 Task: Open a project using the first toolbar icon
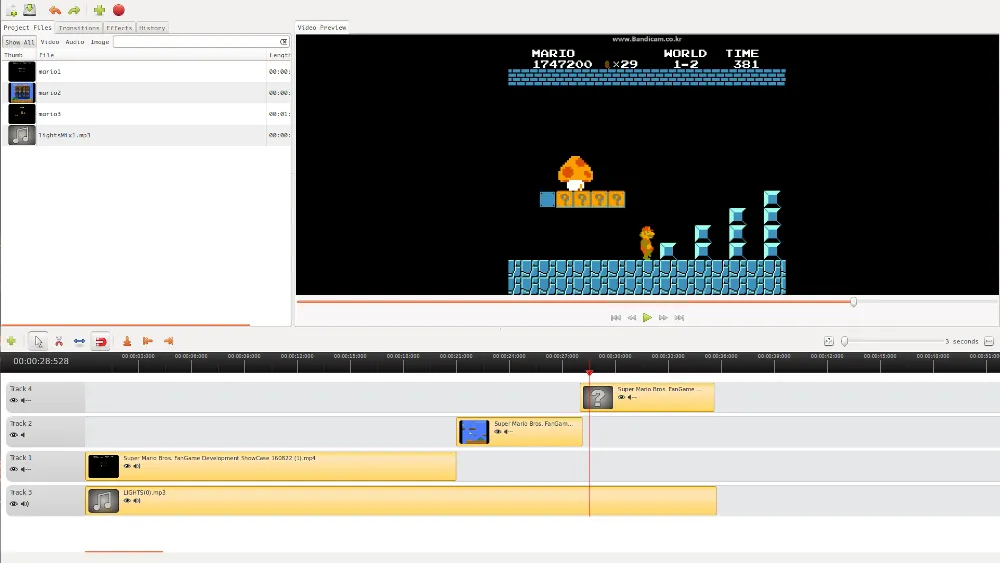tap(11, 10)
